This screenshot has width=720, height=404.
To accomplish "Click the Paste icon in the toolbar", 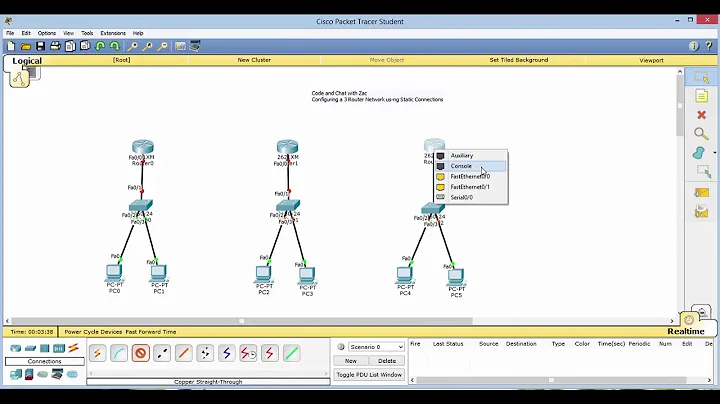I will pyautogui.click(x=85, y=46).
